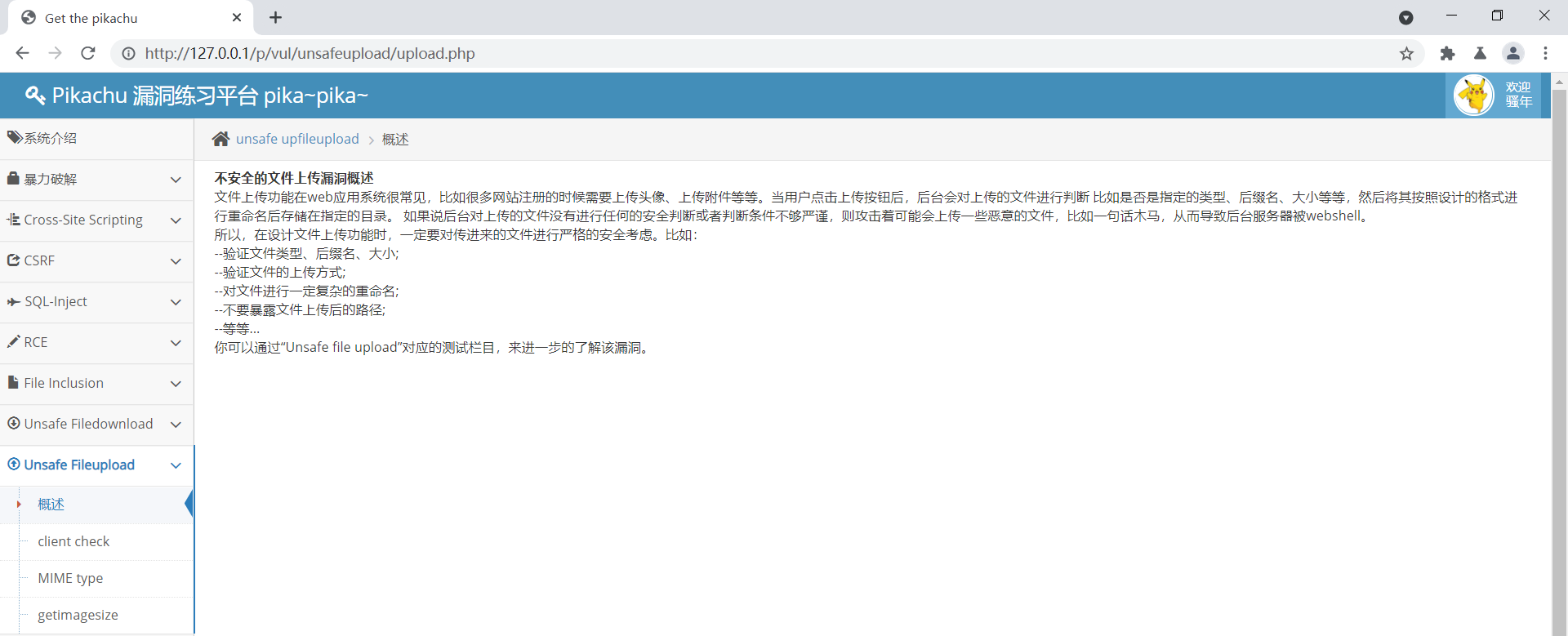Viewport: 1568px width, 636px height.
Task: Click the scrollbar up arrow
Action: tap(1559, 82)
